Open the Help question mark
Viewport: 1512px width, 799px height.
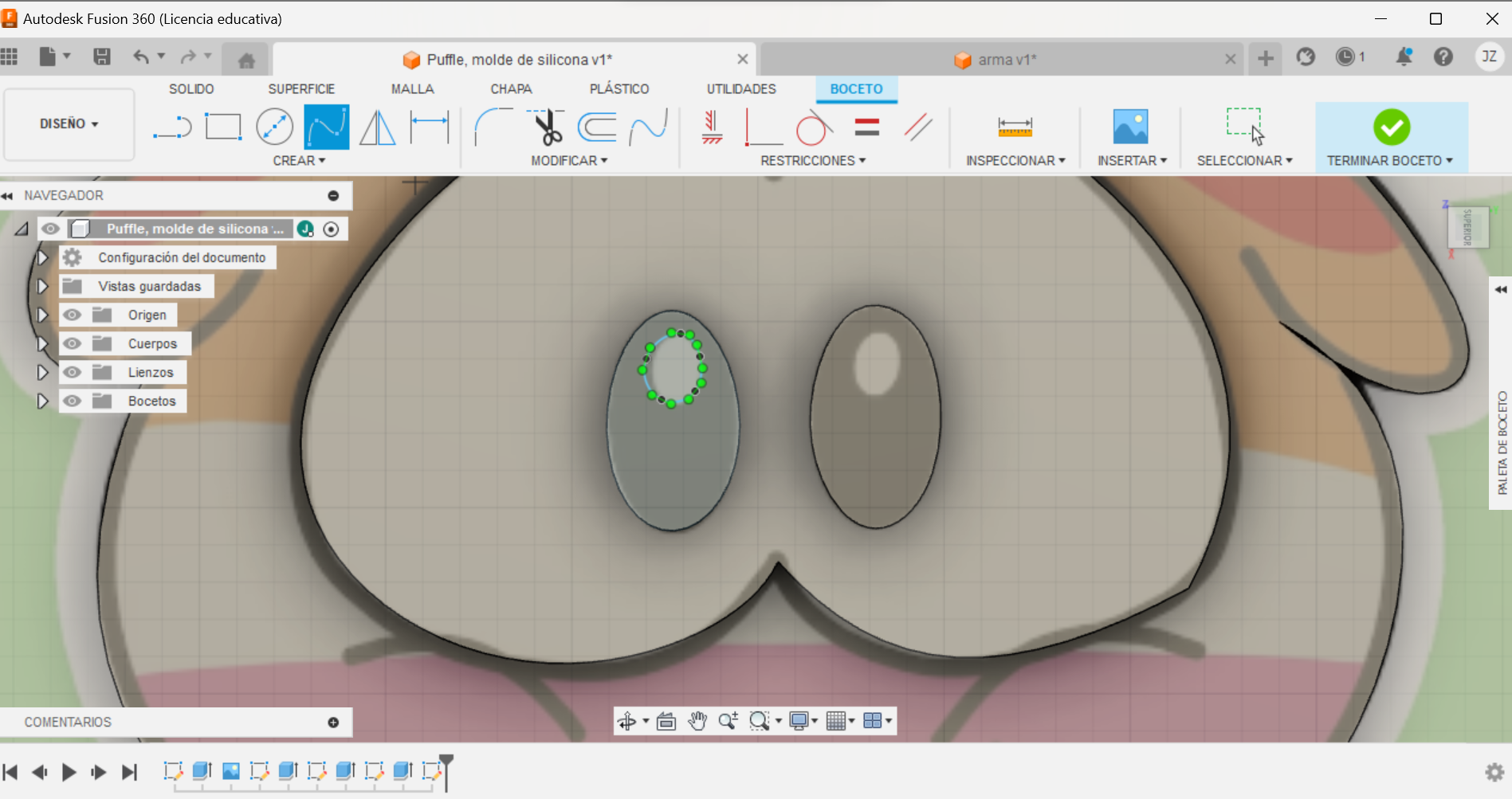(1443, 57)
